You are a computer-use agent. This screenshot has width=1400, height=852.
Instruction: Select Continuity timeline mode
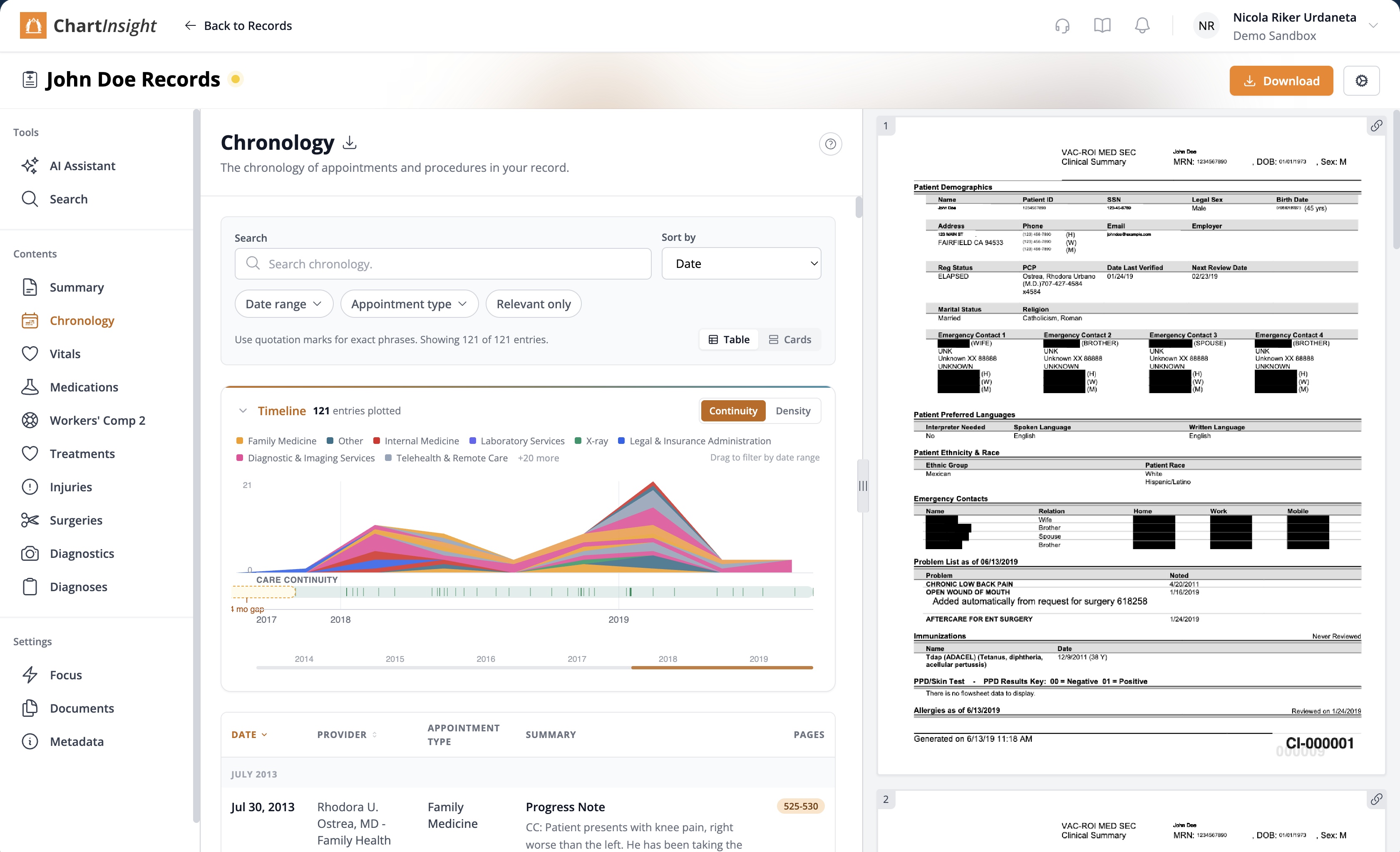click(x=733, y=411)
